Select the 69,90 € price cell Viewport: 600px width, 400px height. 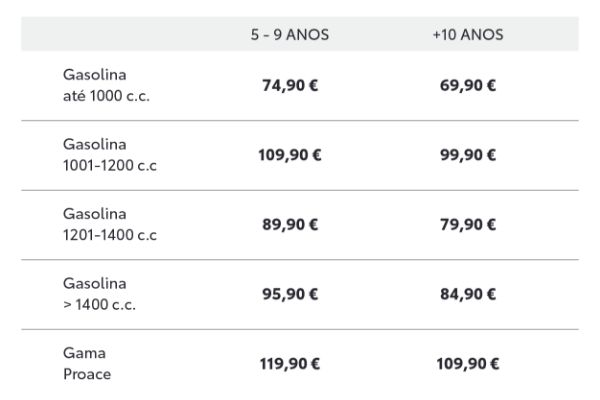468,85
